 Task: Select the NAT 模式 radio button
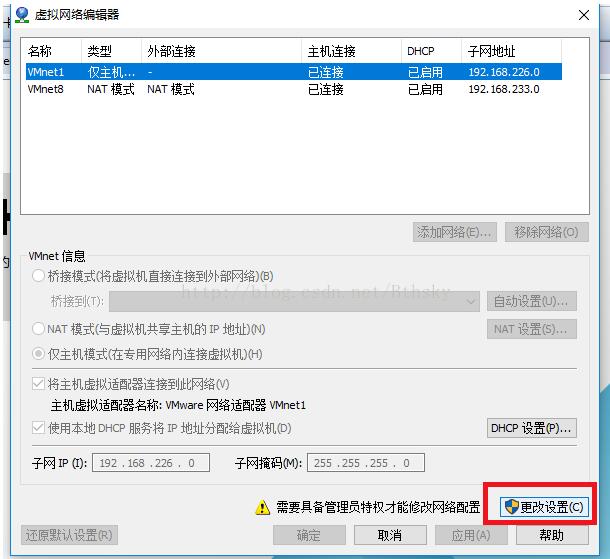pos(39,328)
